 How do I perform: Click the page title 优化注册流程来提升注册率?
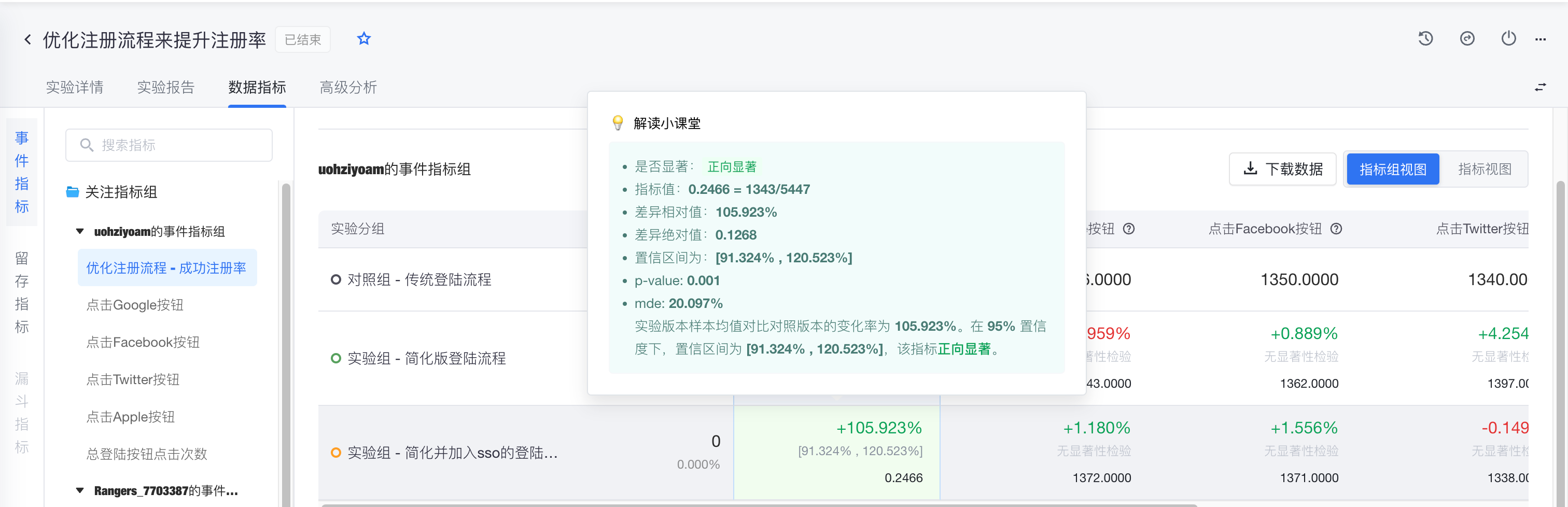tap(155, 39)
